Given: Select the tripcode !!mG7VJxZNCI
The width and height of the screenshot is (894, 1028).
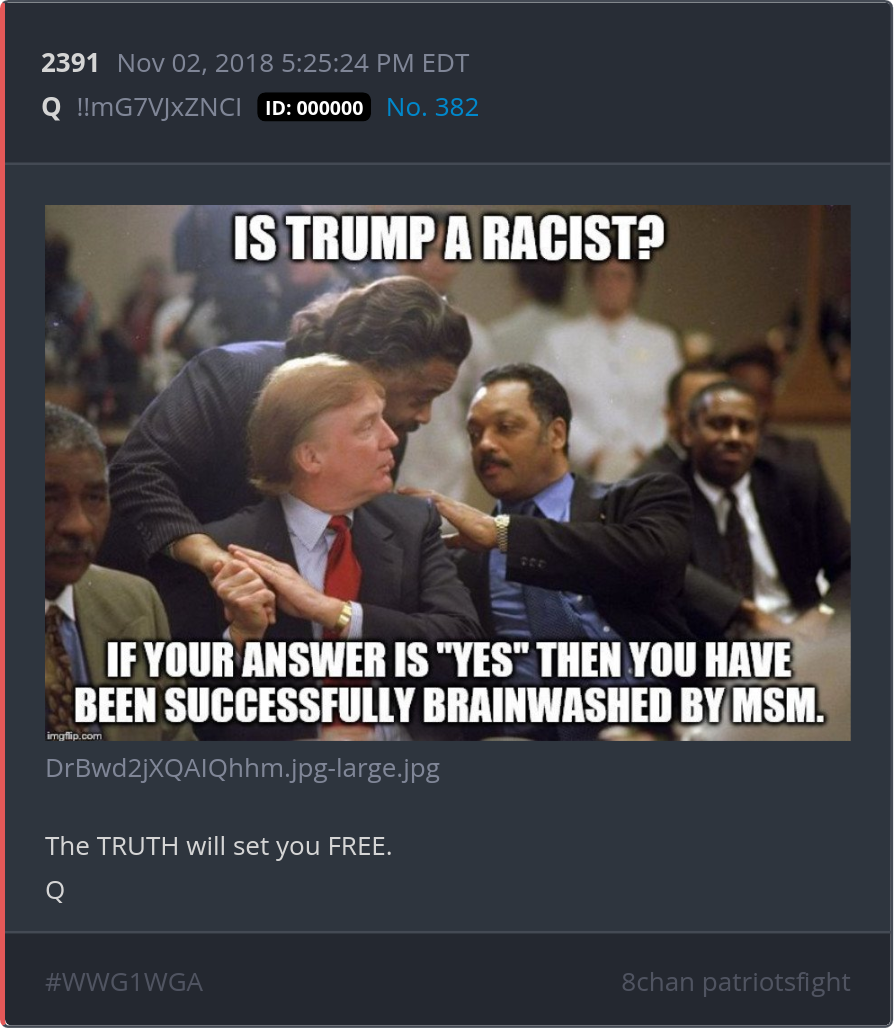Looking at the screenshot, I should pyautogui.click(x=159, y=108).
